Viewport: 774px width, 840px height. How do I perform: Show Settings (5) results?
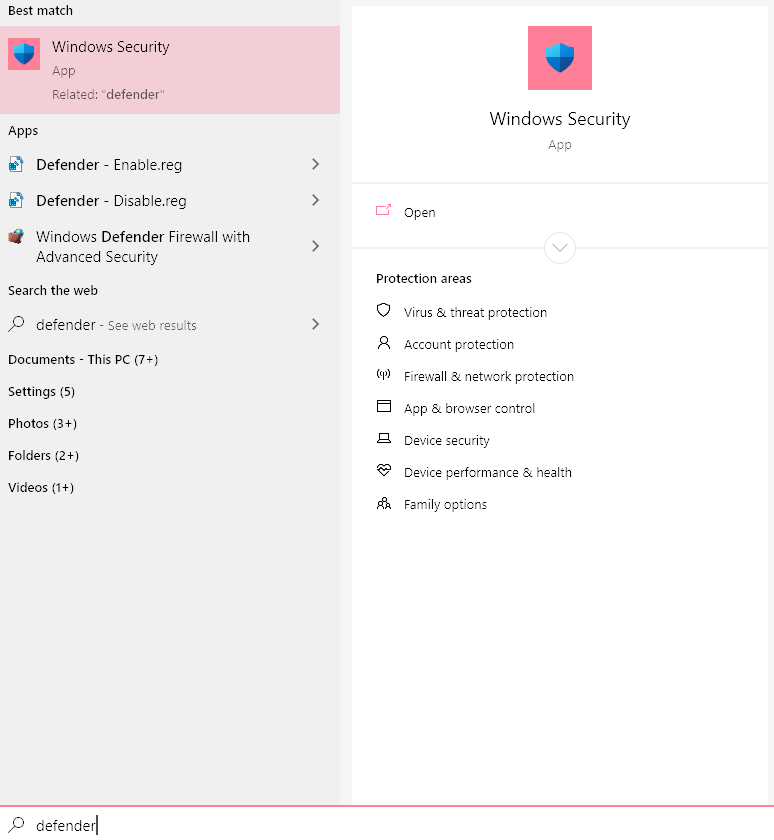pyautogui.click(x=41, y=392)
